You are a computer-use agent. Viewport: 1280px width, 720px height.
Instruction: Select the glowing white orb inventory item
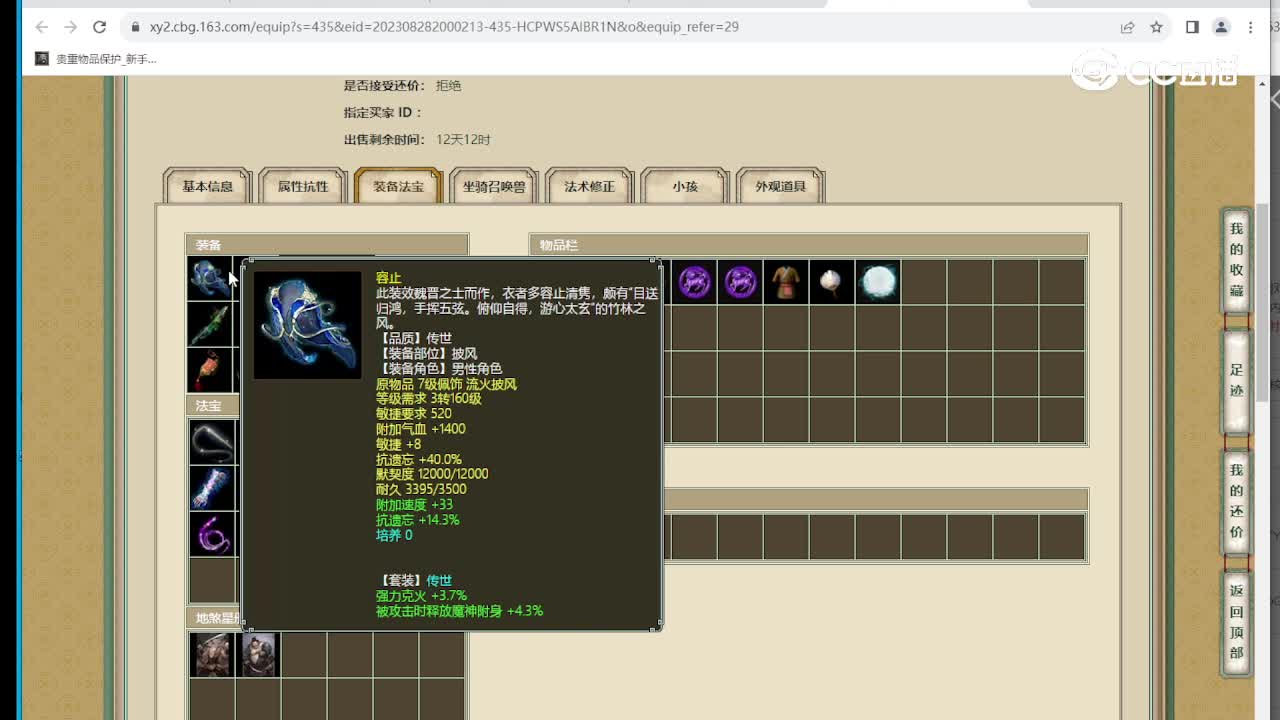879,282
